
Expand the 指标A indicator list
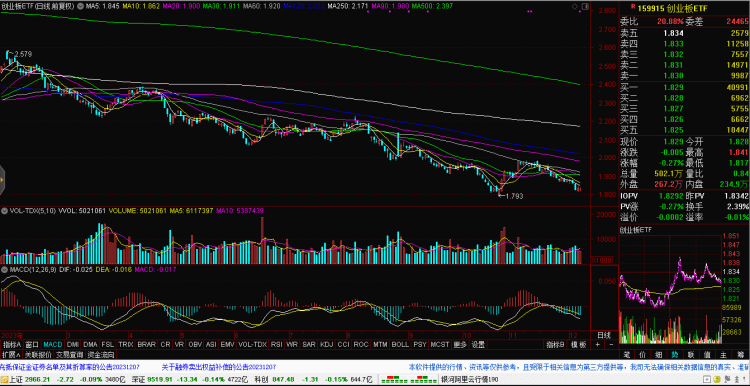point(12,344)
